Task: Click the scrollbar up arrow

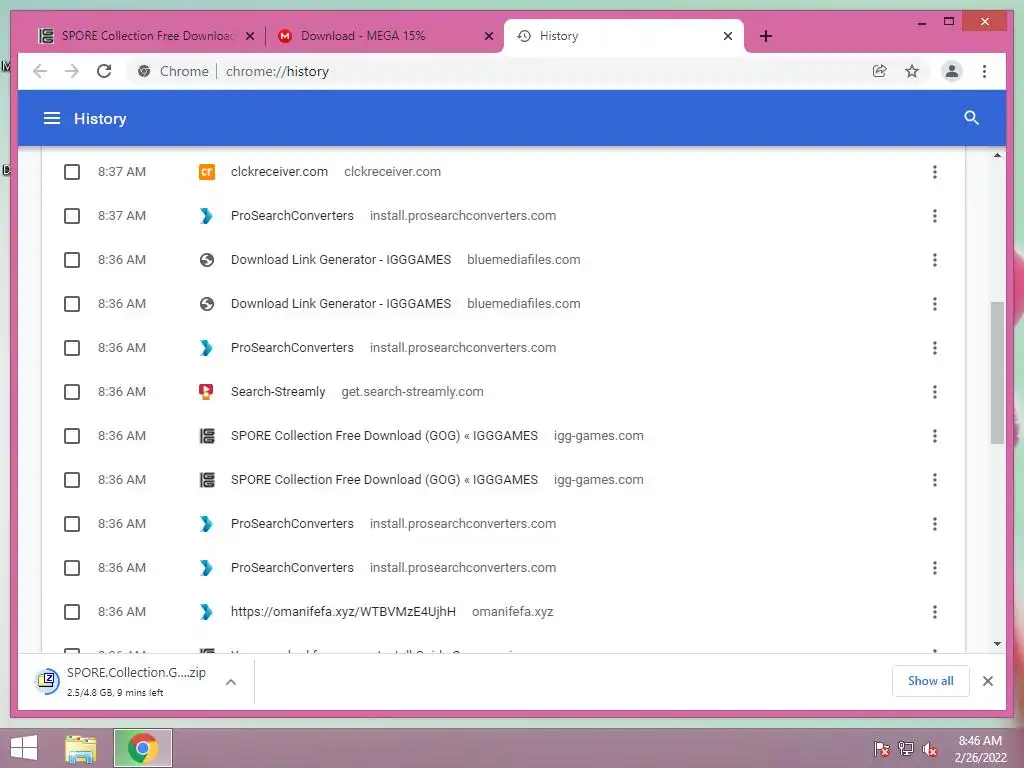Action: (x=997, y=155)
